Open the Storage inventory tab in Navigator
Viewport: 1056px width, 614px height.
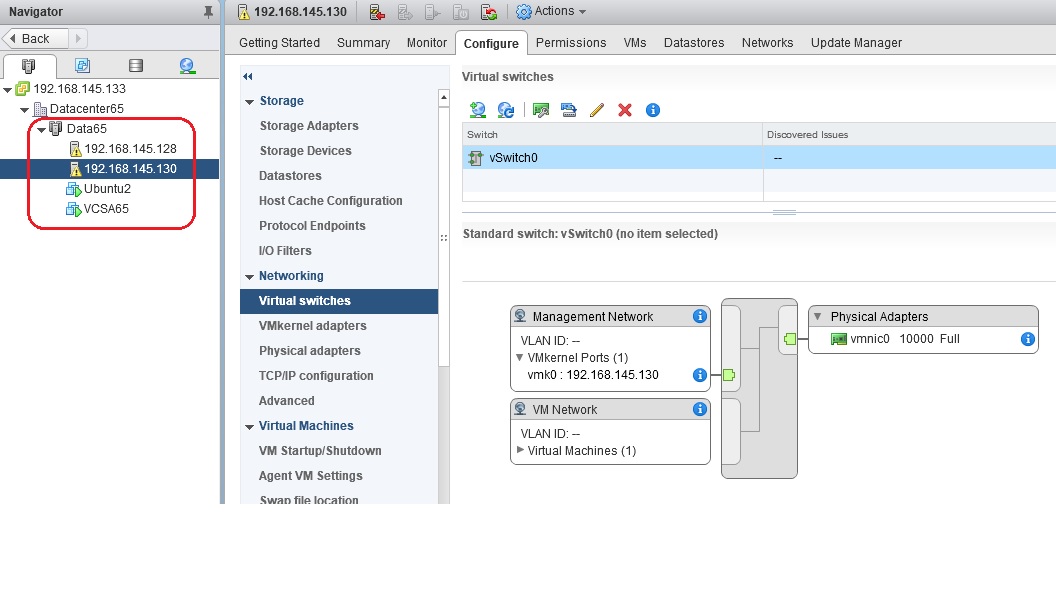tap(136, 66)
